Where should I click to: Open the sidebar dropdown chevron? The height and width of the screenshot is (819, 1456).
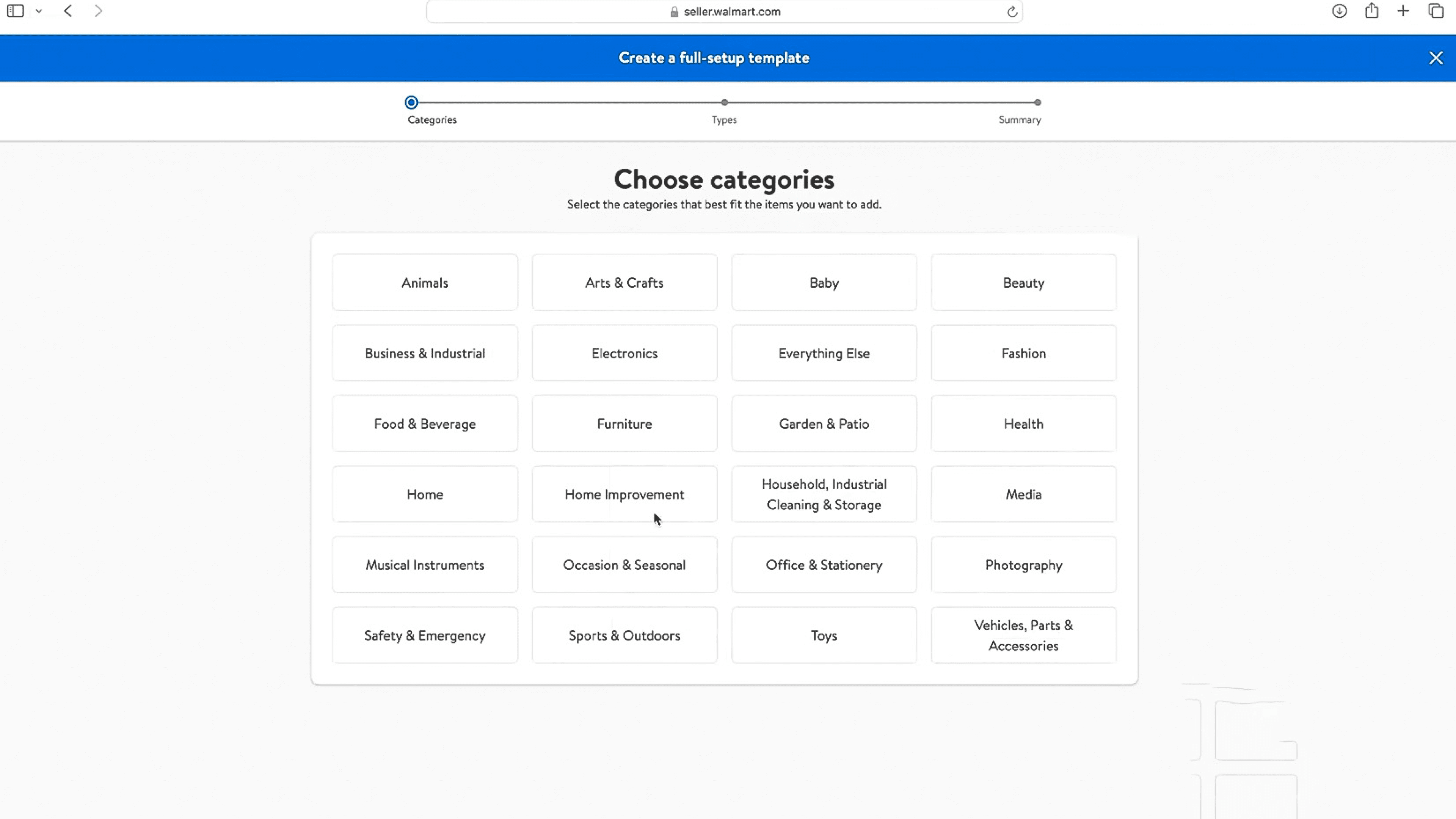point(38,11)
